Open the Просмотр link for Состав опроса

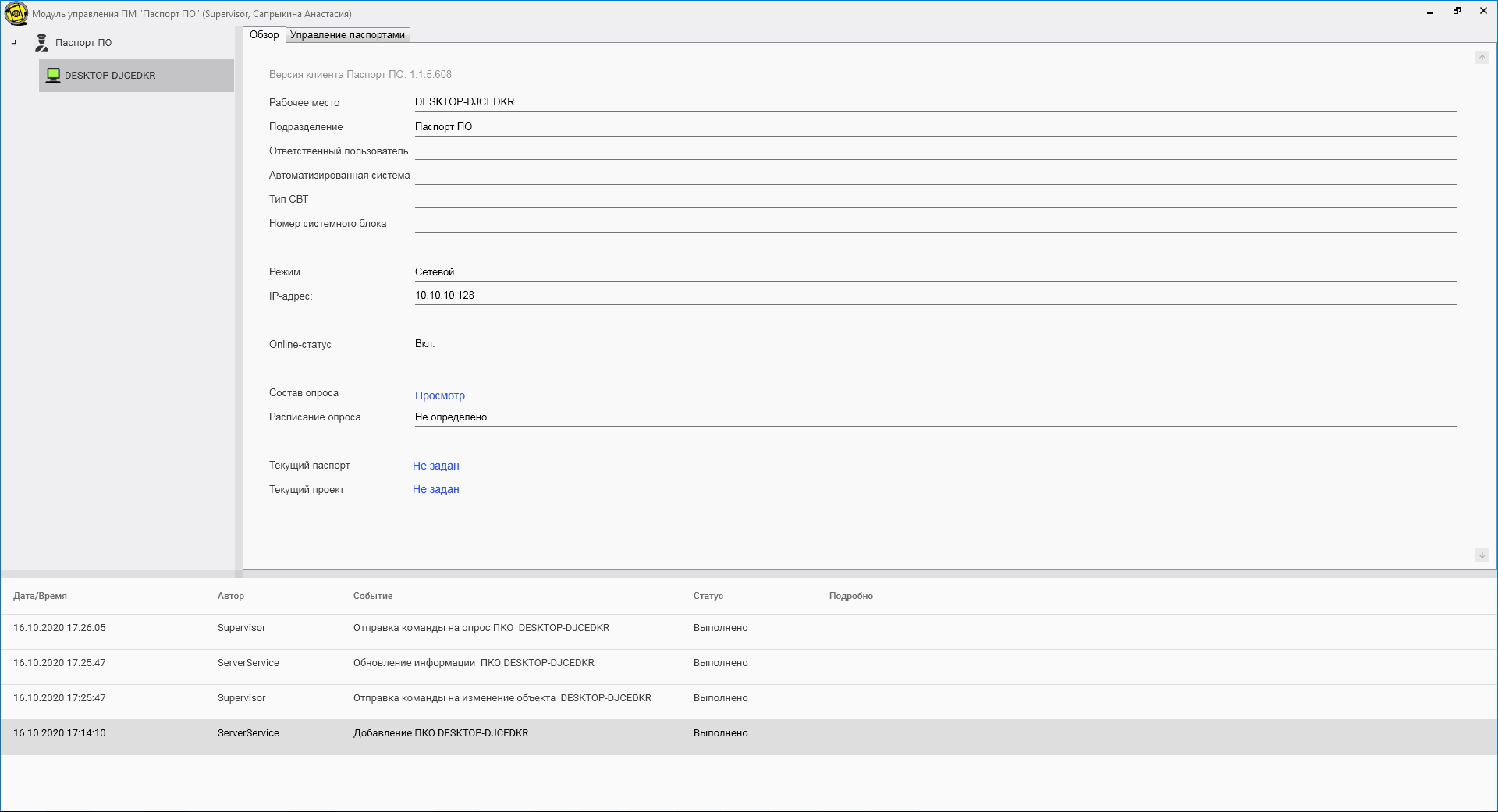pos(439,395)
